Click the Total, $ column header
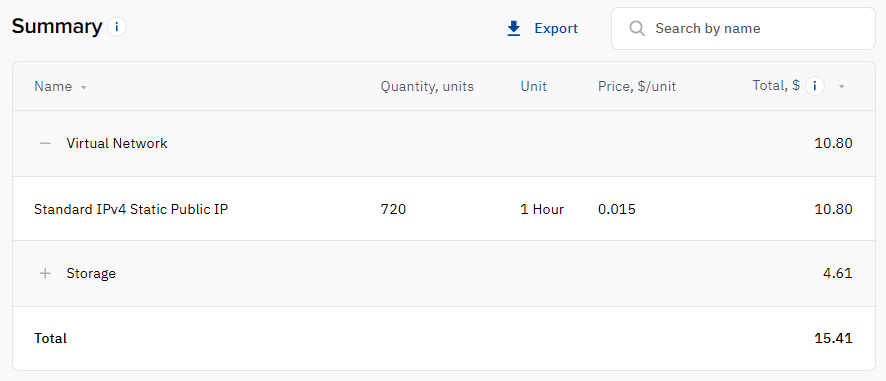The width and height of the screenshot is (886, 381). [776, 85]
